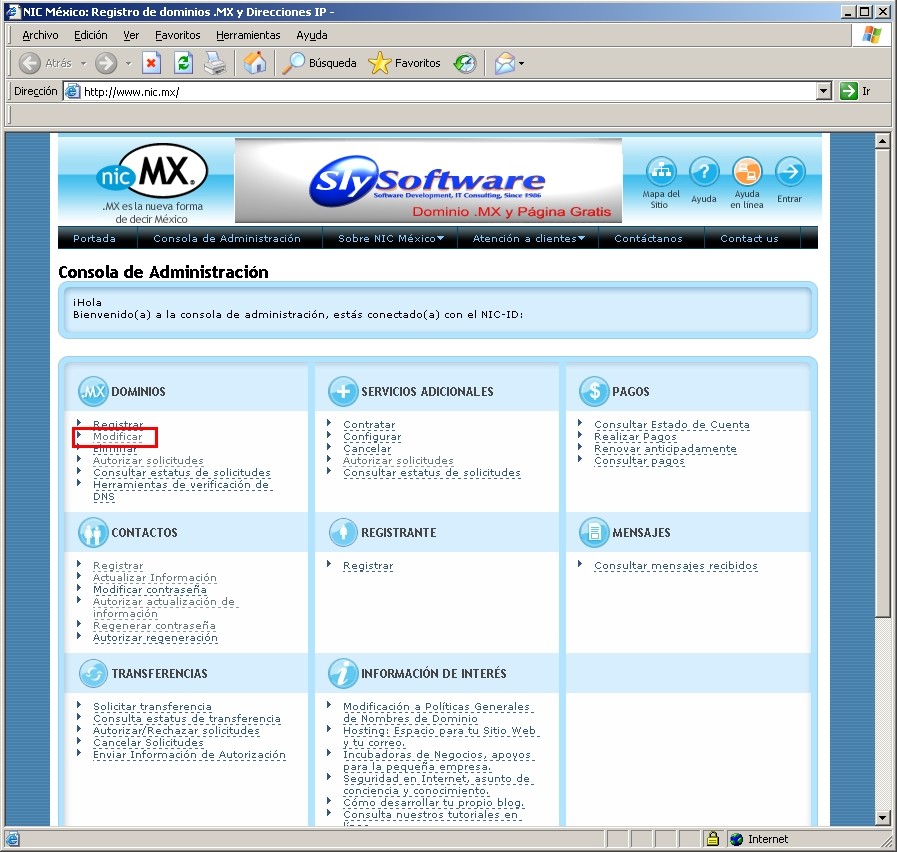Click the scrollbar up arrow
The image size is (897, 852).
coord(882,141)
